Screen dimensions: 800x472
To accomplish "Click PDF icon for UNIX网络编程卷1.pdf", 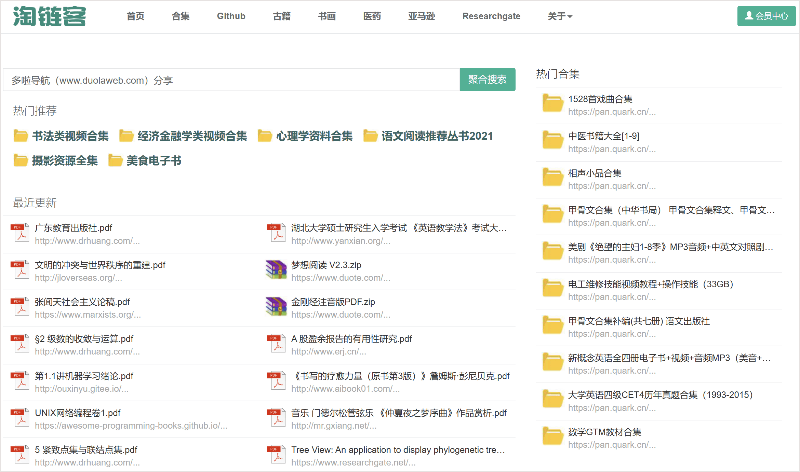I will coord(20,418).
